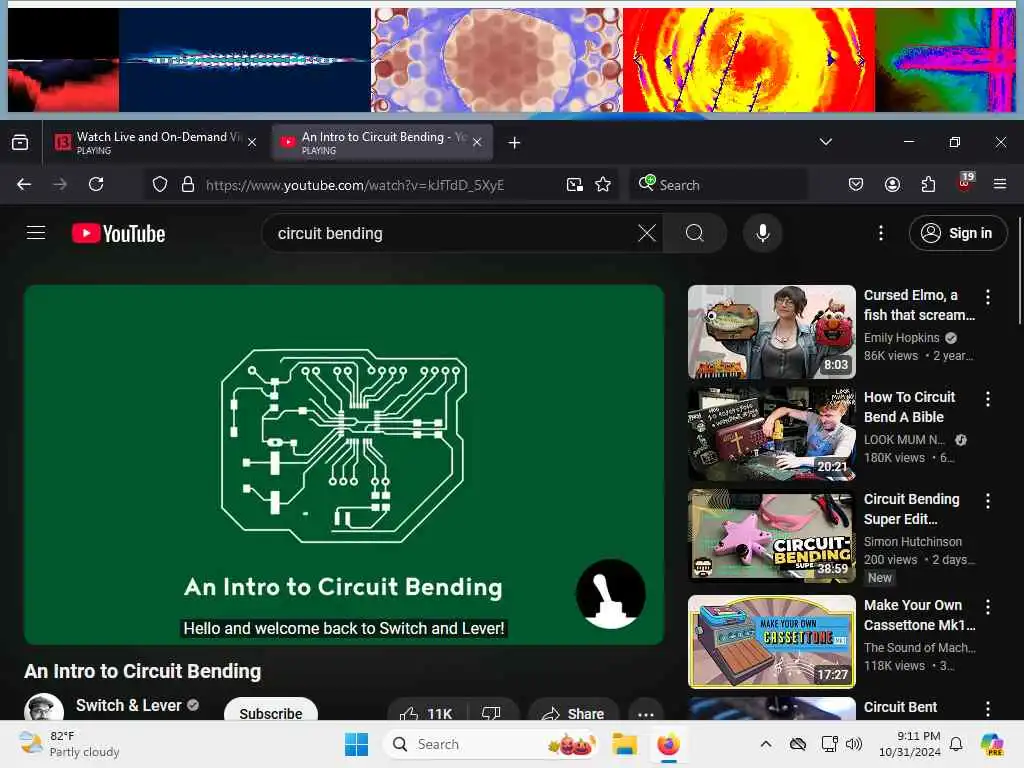Screen dimensions: 1024x768
Task: Click the Switch and Lever watermark in the player
Action: [x=611, y=593]
